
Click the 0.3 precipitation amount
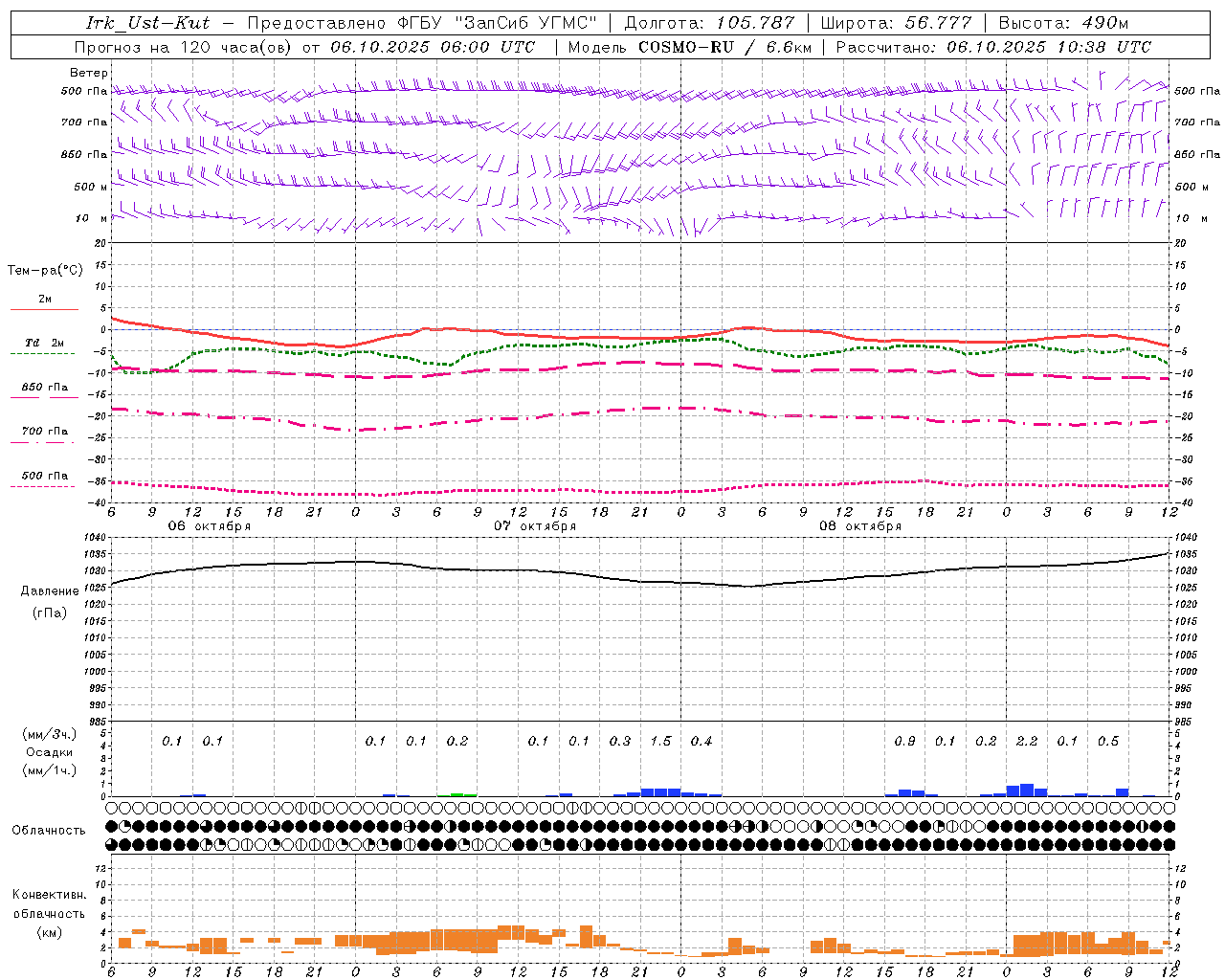click(x=620, y=741)
